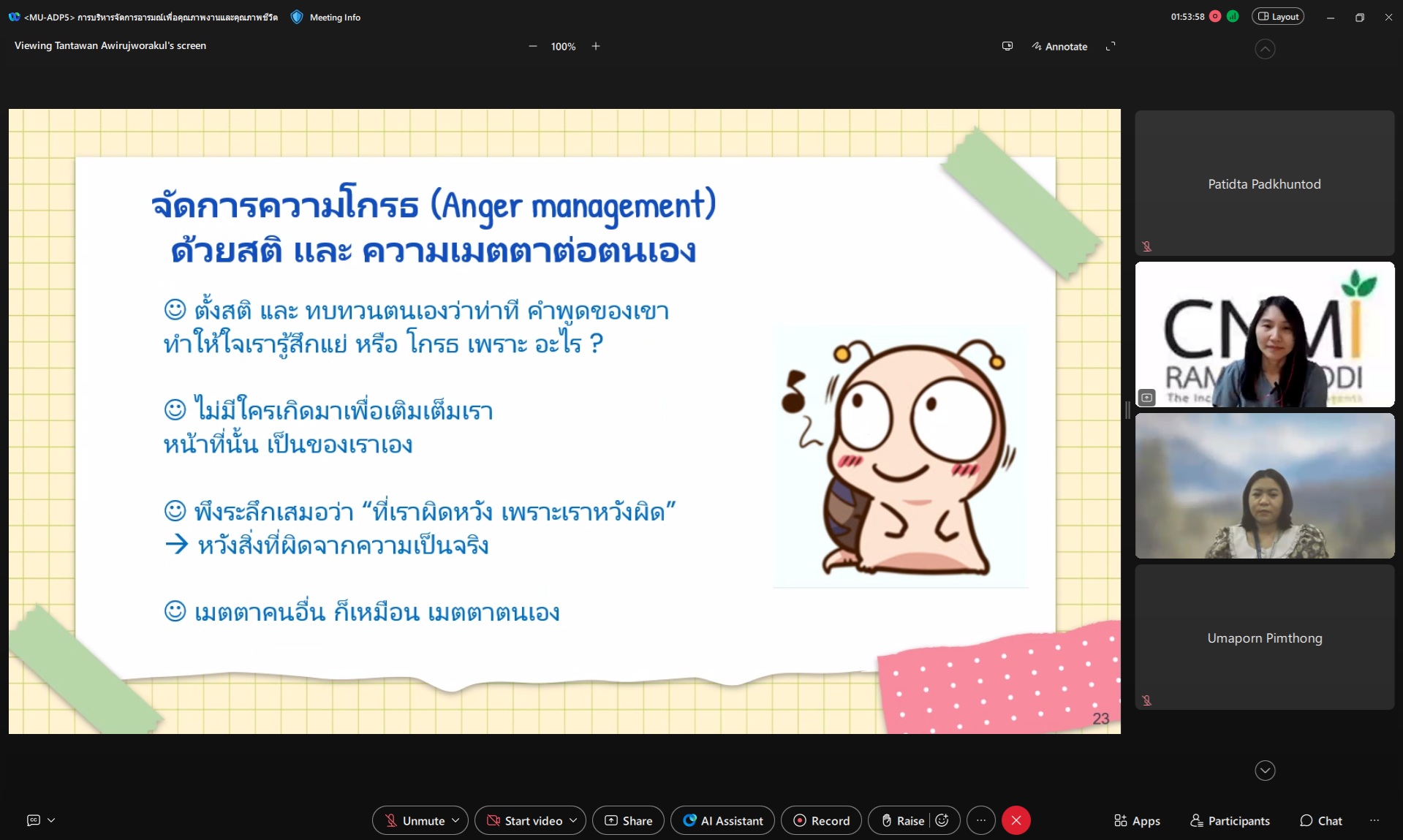Open the reactions smiley icon
The image size is (1403, 840).
point(942,820)
